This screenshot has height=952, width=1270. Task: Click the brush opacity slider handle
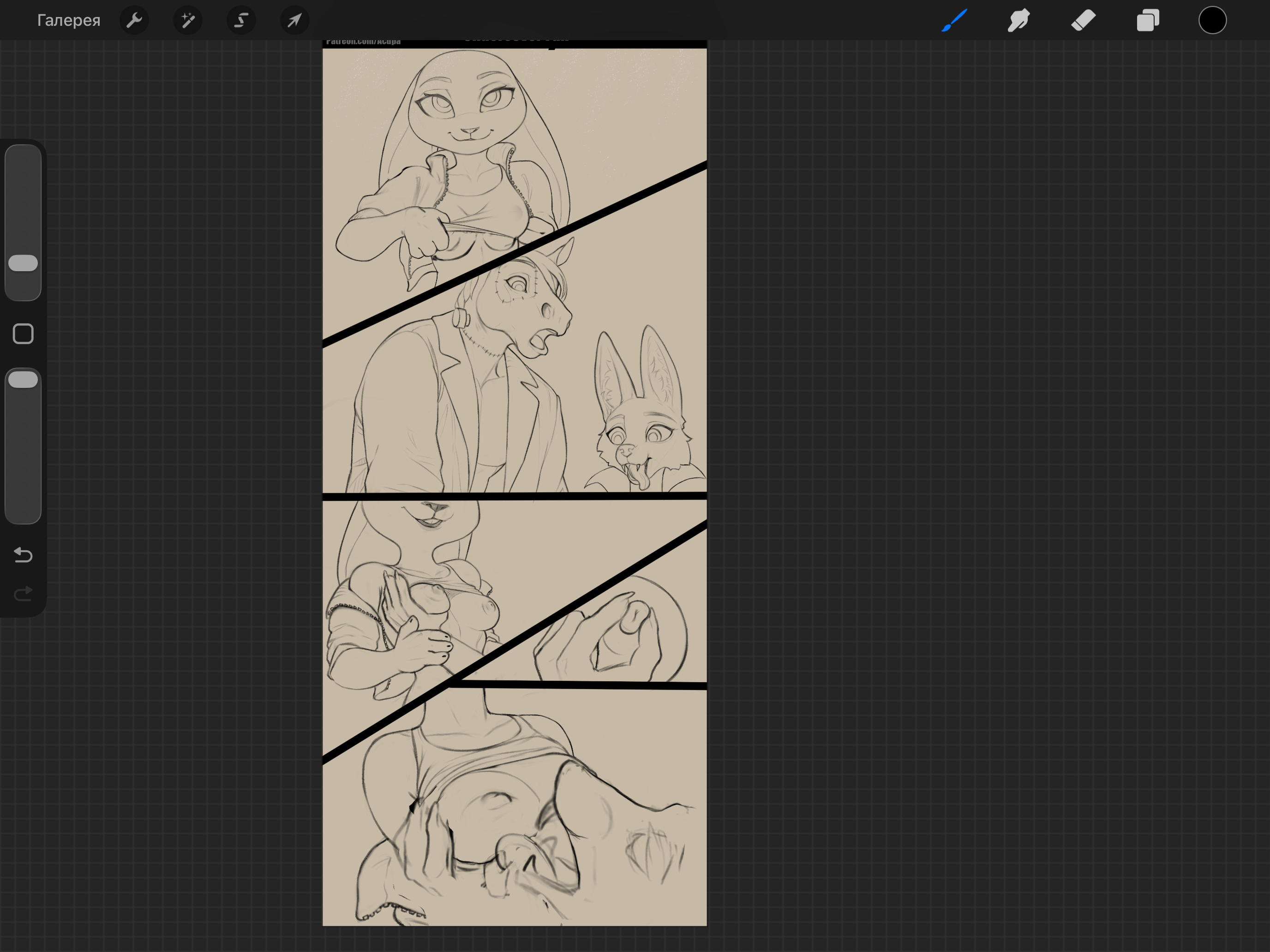coord(23,379)
